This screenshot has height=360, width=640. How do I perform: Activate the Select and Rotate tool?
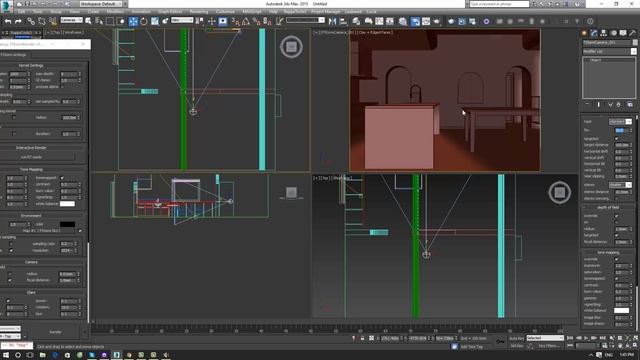pos(144,21)
